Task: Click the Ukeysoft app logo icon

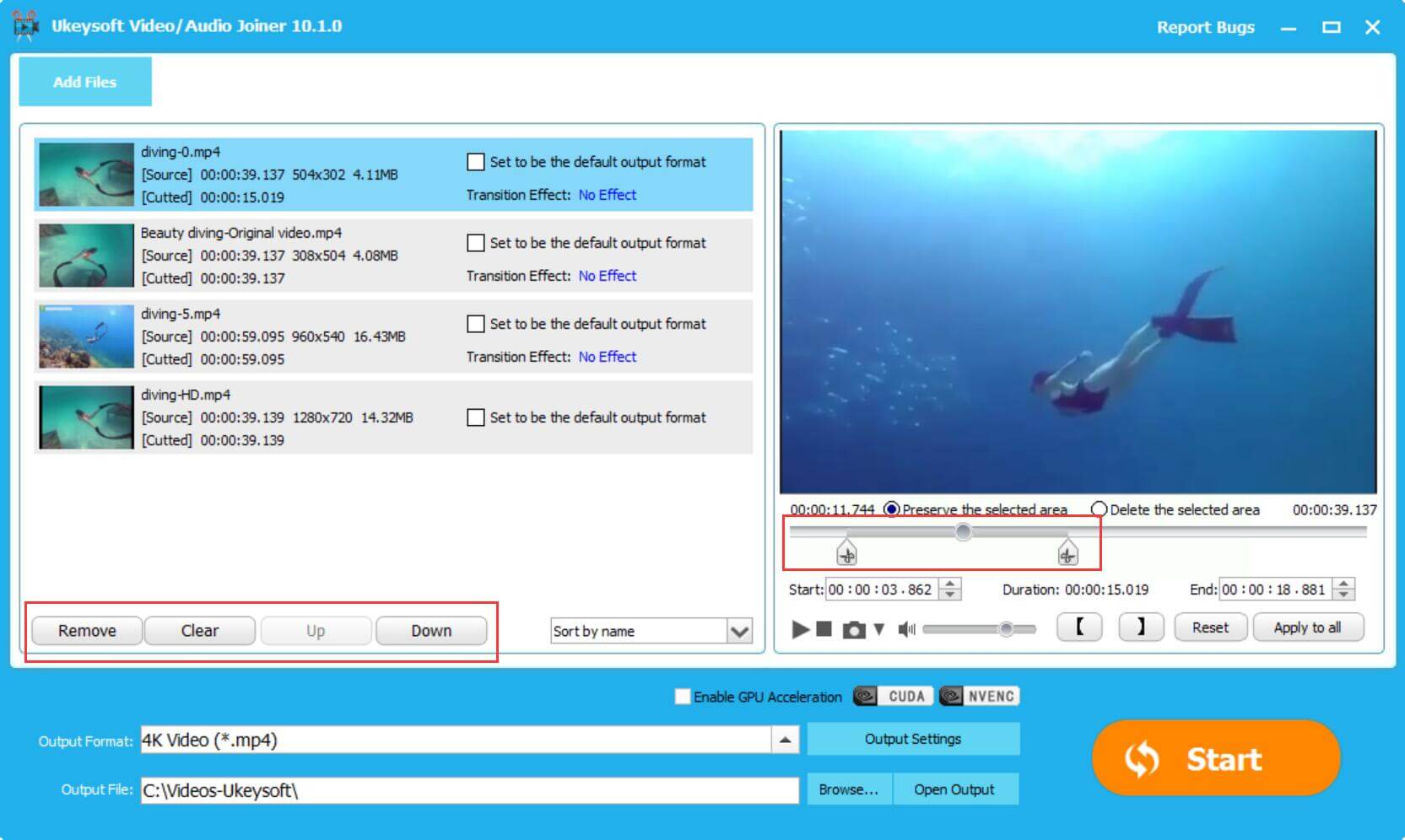Action: point(26,26)
